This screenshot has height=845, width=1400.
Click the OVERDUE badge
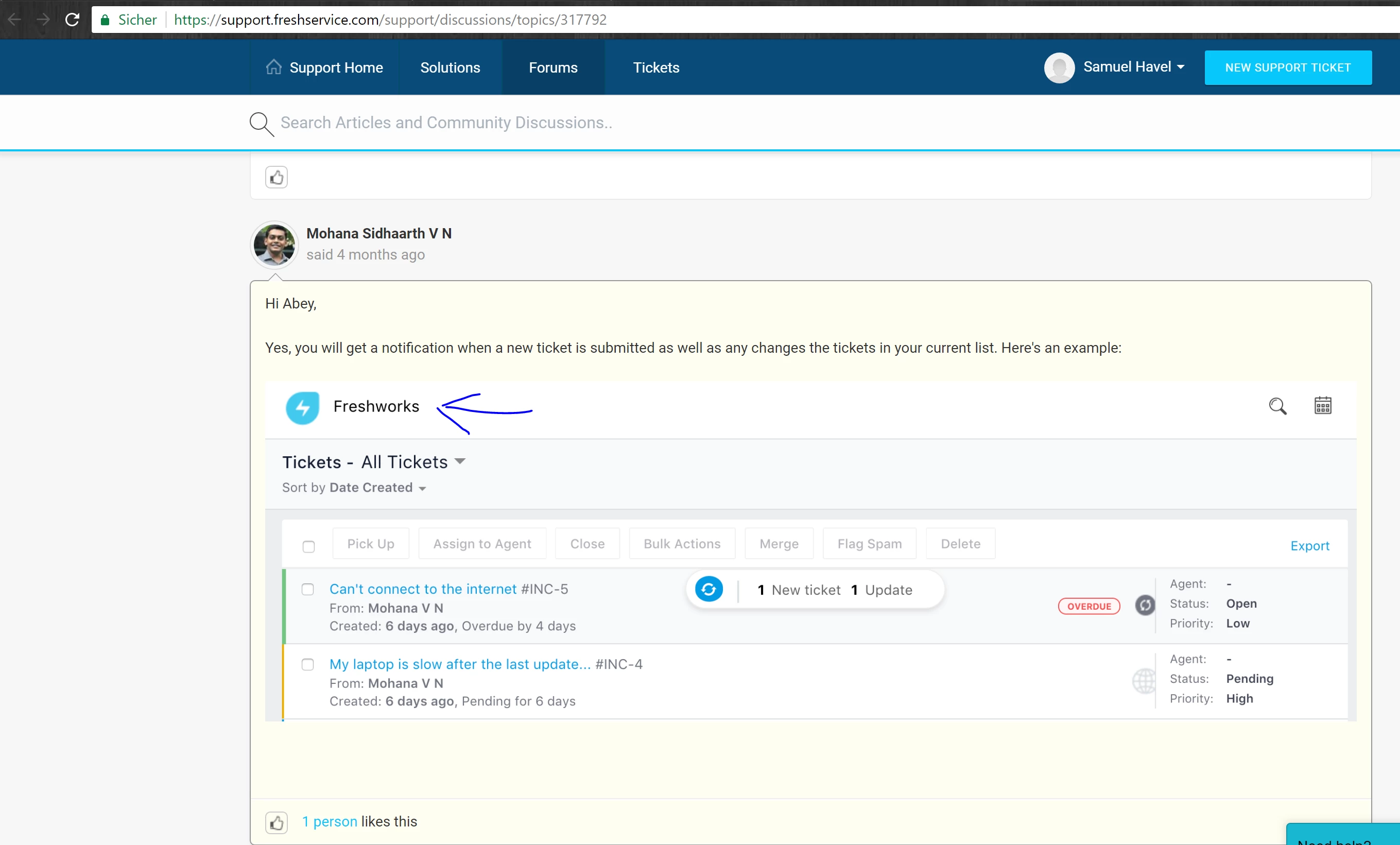click(1088, 607)
